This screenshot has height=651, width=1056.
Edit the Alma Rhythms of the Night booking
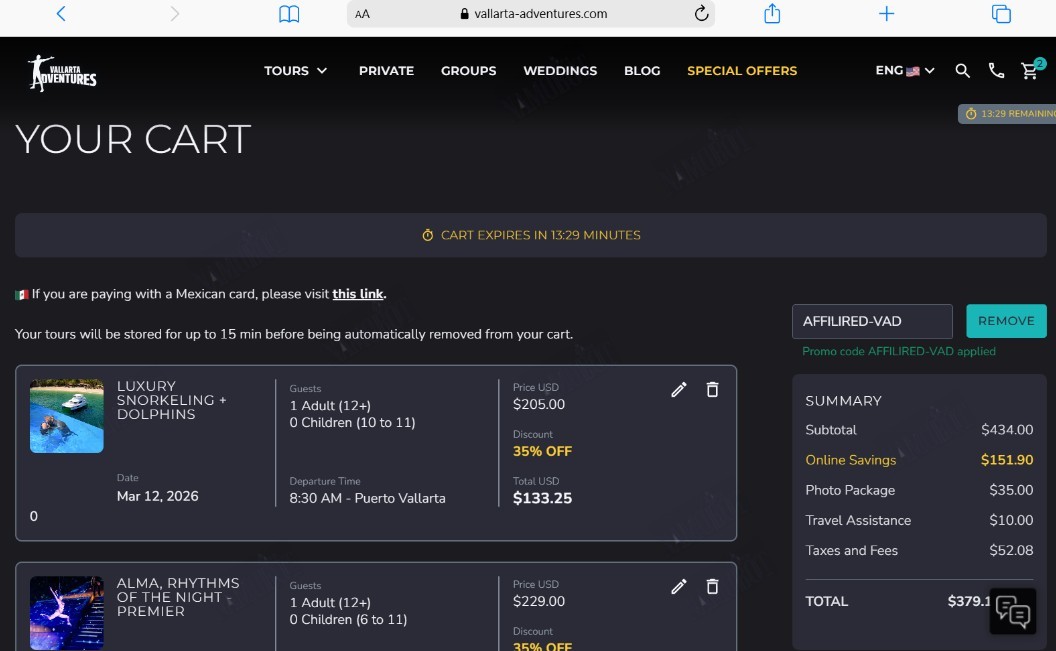[x=679, y=586]
